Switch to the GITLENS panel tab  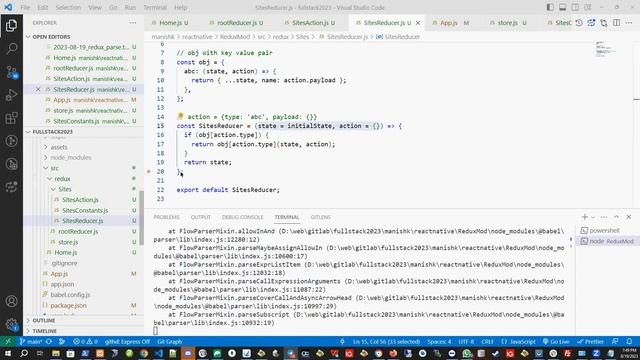pyautogui.click(x=320, y=217)
